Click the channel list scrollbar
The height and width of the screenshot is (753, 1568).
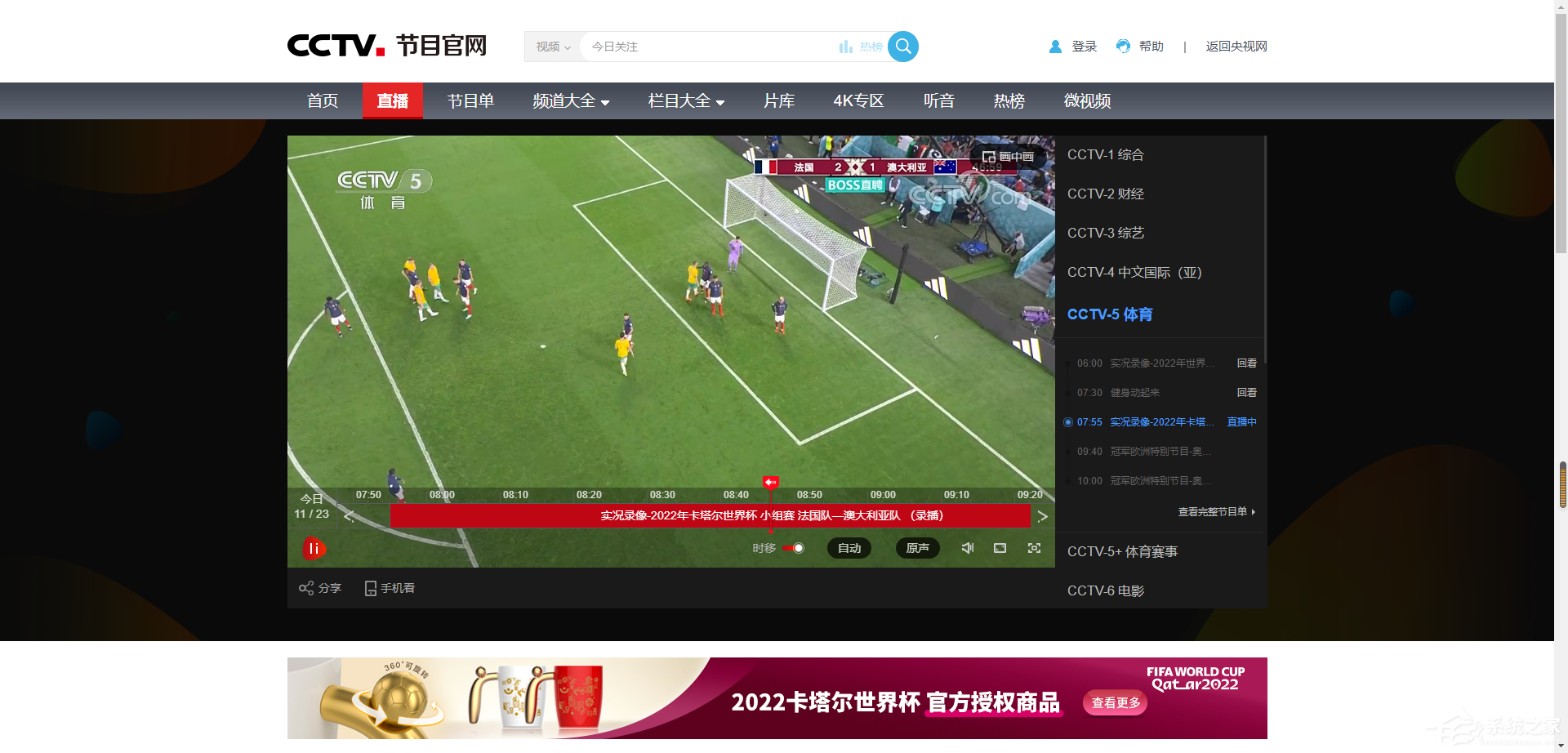pyautogui.click(x=1265, y=250)
